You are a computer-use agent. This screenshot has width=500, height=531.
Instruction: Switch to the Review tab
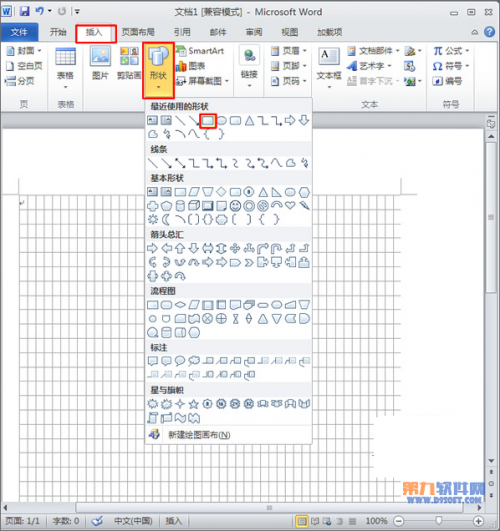tap(254, 32)
